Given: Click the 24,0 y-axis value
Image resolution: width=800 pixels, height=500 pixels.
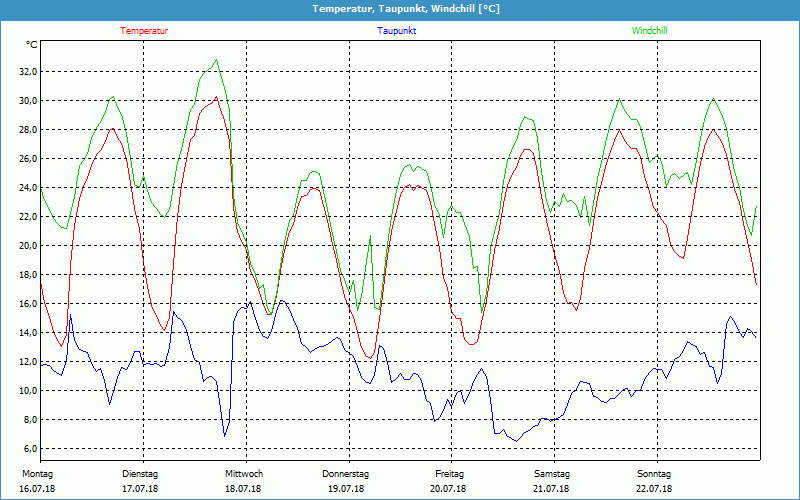Looking at the screenshot, I should (x=28, y=188).
